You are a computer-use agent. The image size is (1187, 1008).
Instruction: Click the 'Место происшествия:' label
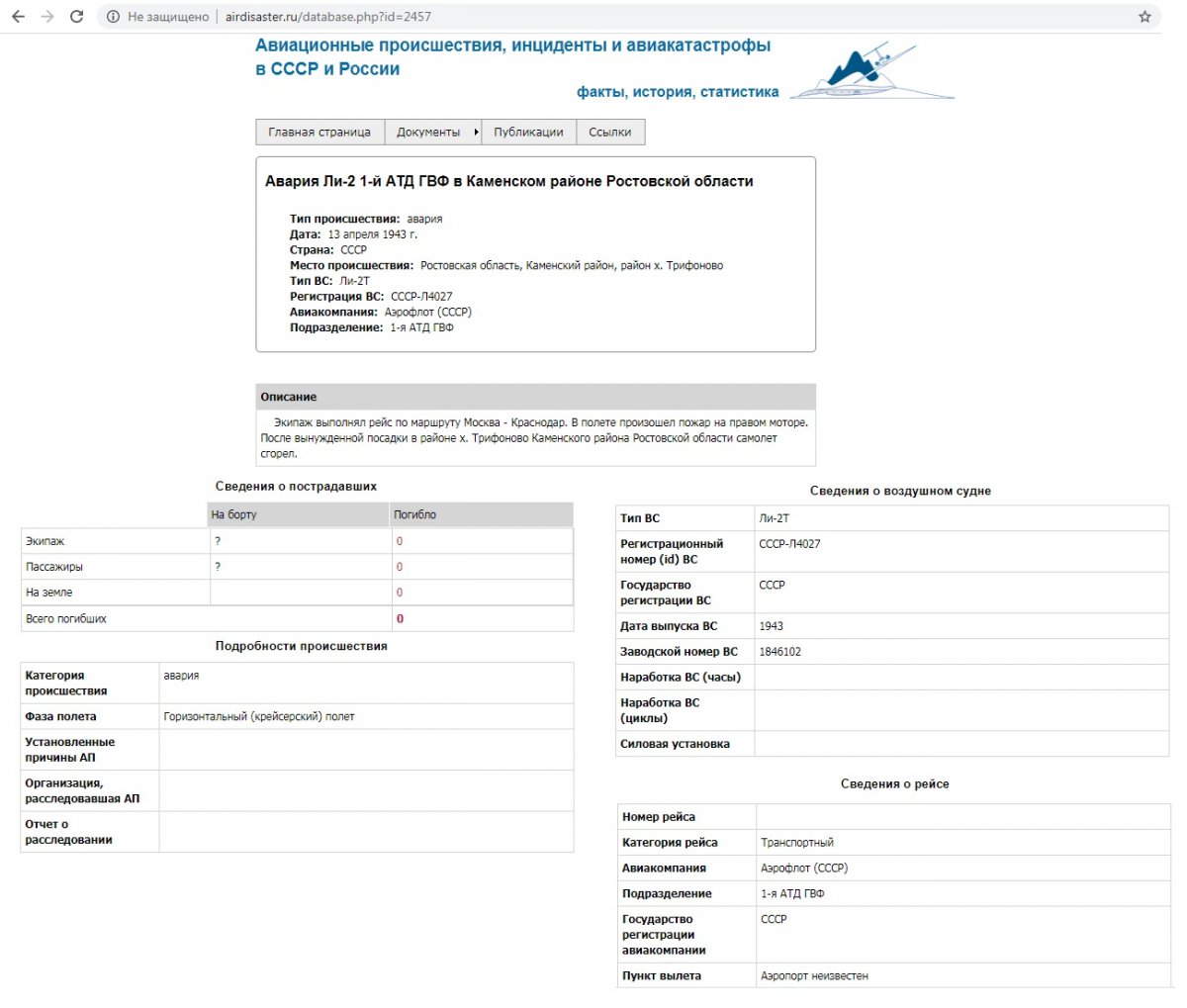(351, 265)
